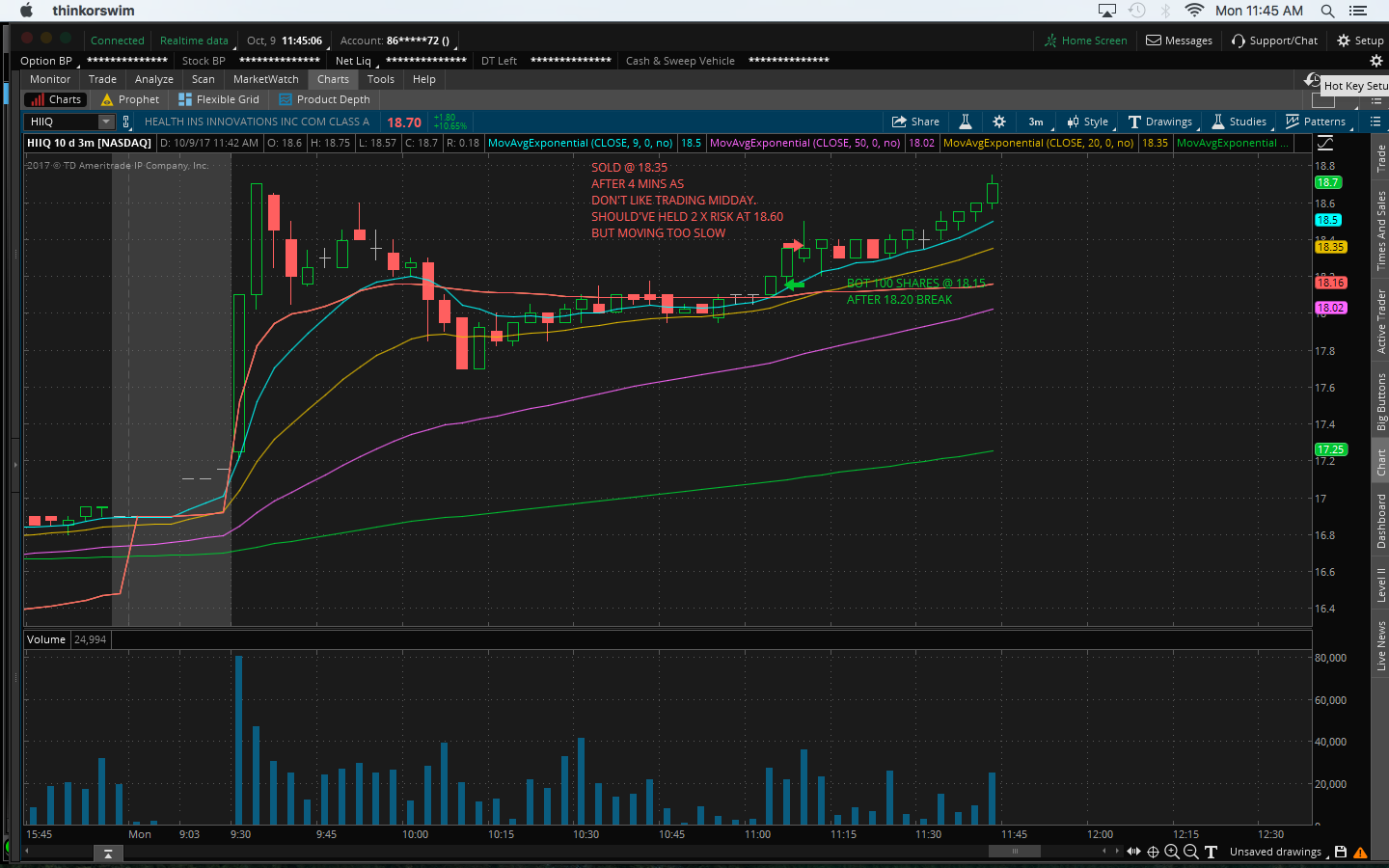Screen dimensions: 1389x868
Task: Select the text drawing tool icon
Action: click(x=1211, y=852)
